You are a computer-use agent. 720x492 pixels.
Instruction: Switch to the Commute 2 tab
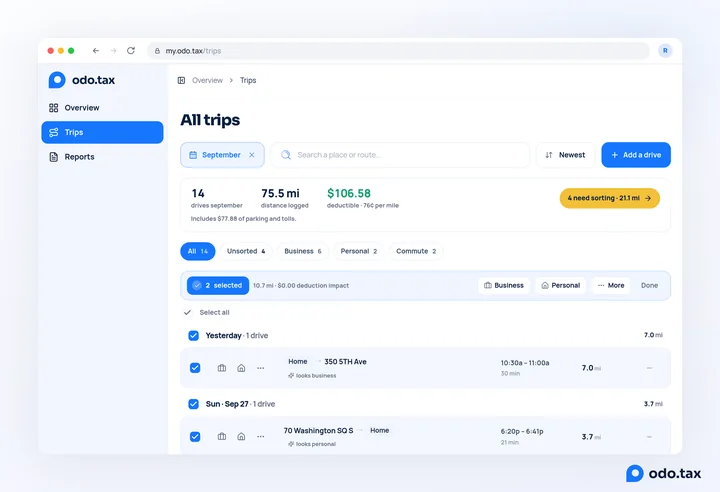(416, 251)
